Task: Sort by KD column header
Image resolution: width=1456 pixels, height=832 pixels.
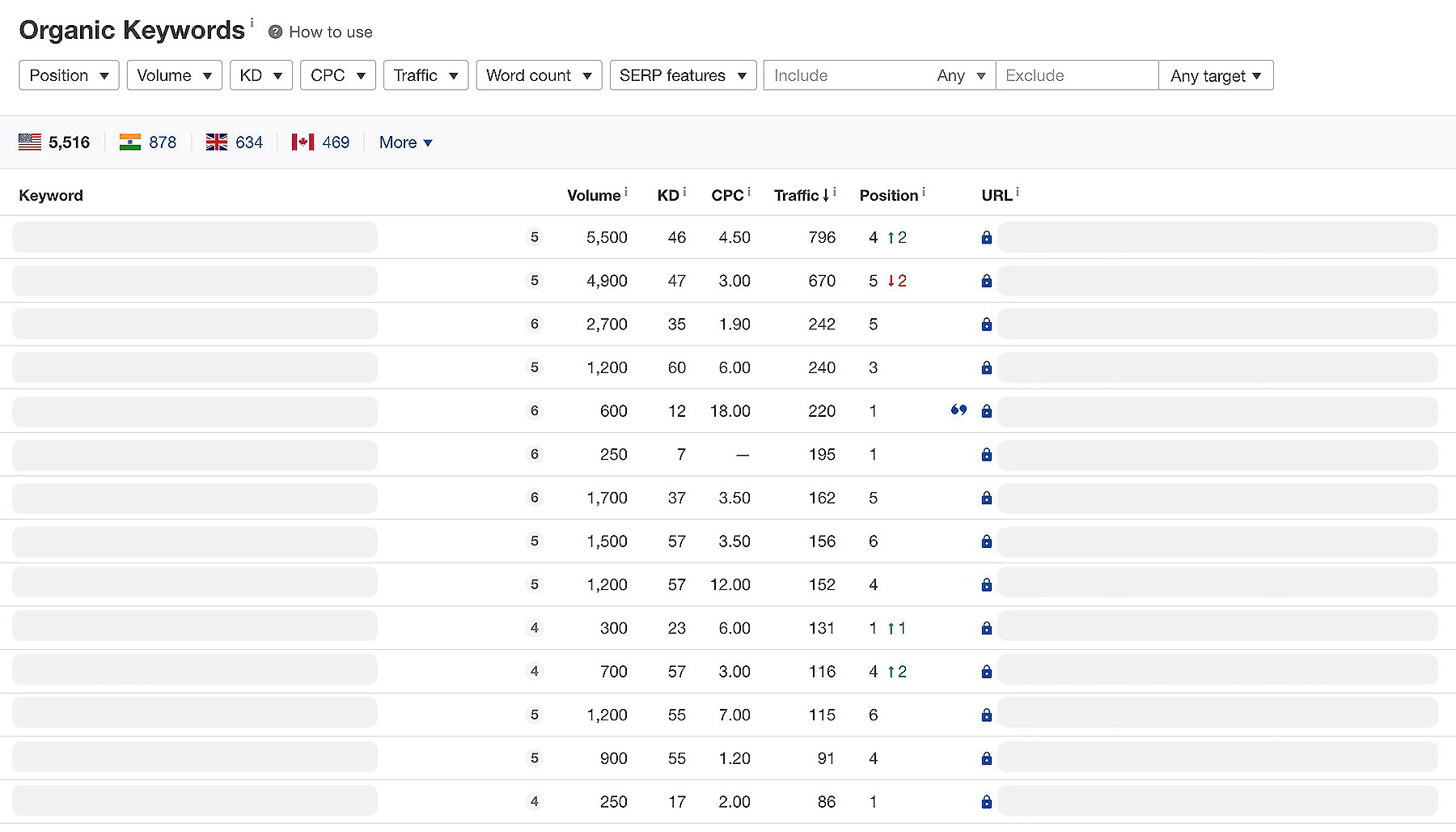Action: [667, 195]
